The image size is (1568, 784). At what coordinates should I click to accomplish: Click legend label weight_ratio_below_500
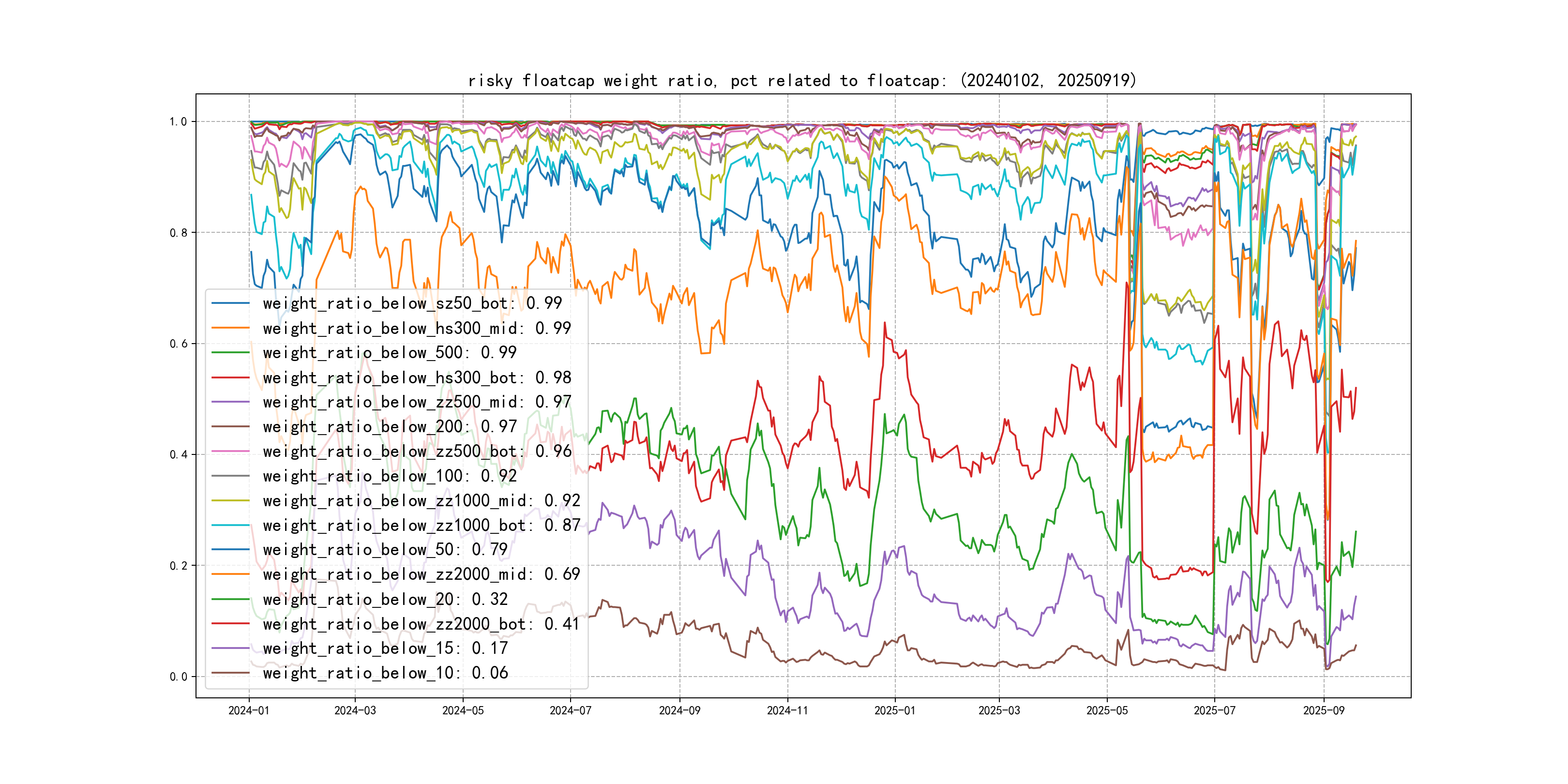[390, 352]
